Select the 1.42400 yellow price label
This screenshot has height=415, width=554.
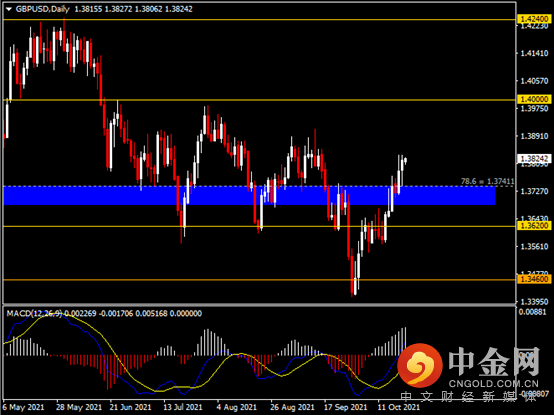pyautogui.click(x=534, y=19)
